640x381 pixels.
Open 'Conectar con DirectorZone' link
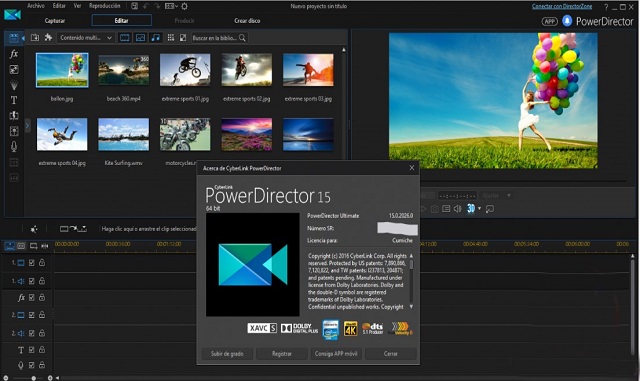(x=562, y=6)
